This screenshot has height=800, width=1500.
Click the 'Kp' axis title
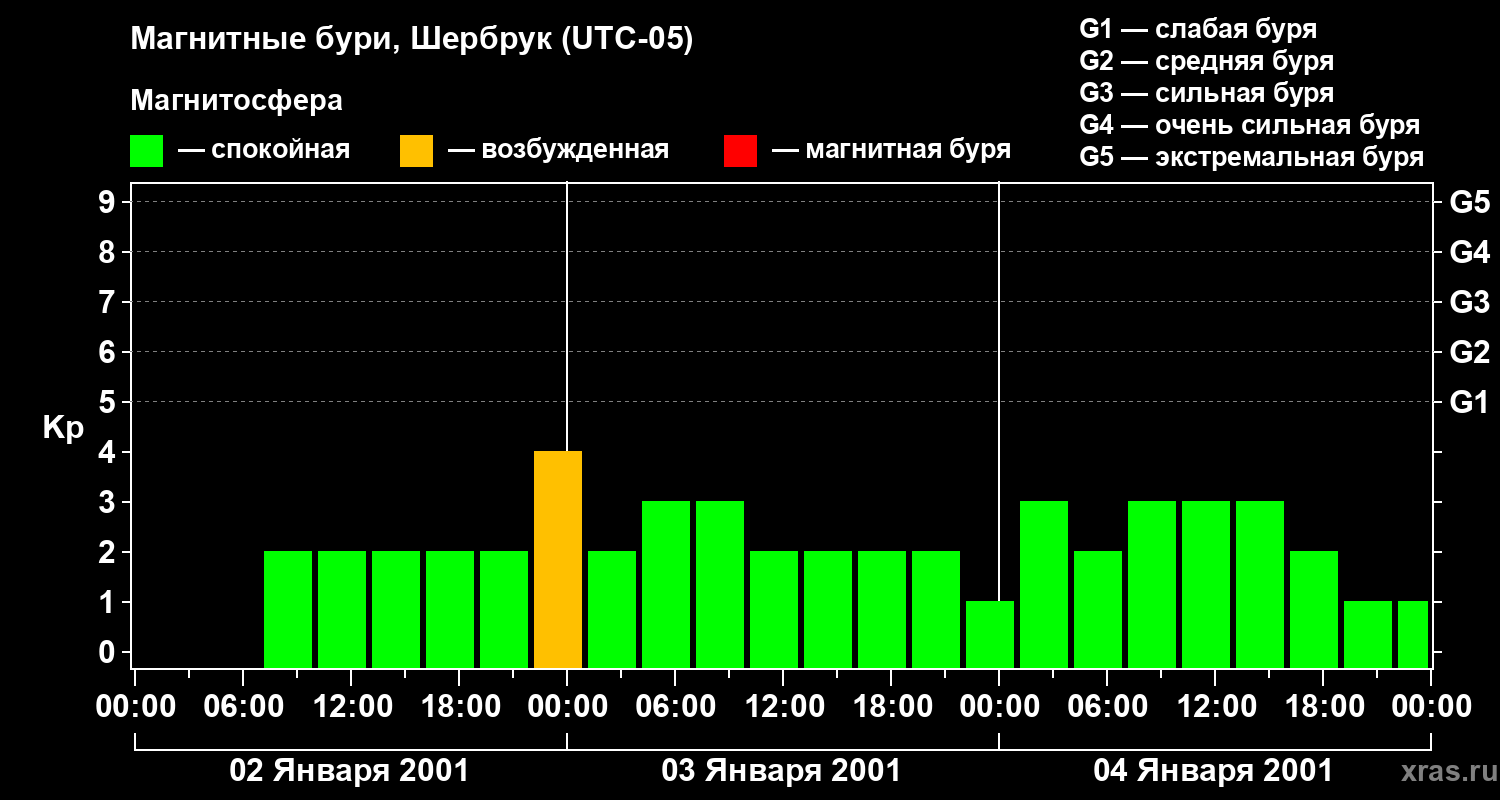pos(63,427)
